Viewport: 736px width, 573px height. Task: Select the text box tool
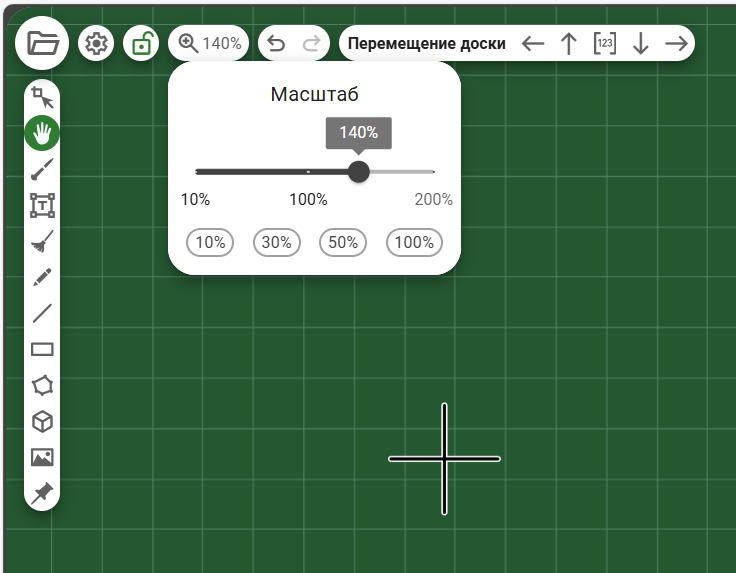pyautogui.click(x=42, y=206)
